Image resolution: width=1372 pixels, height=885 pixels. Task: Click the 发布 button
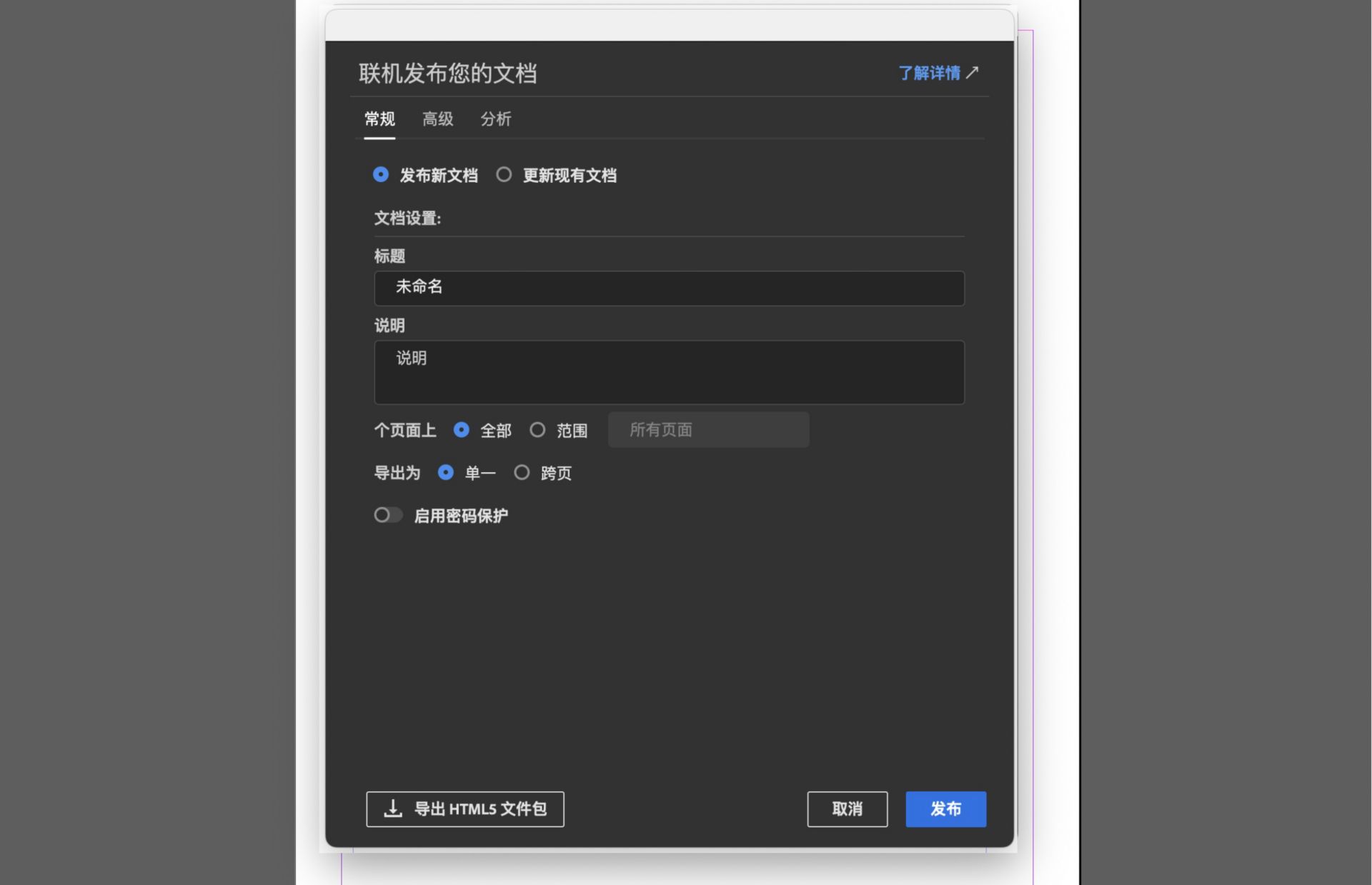[945, 809]
